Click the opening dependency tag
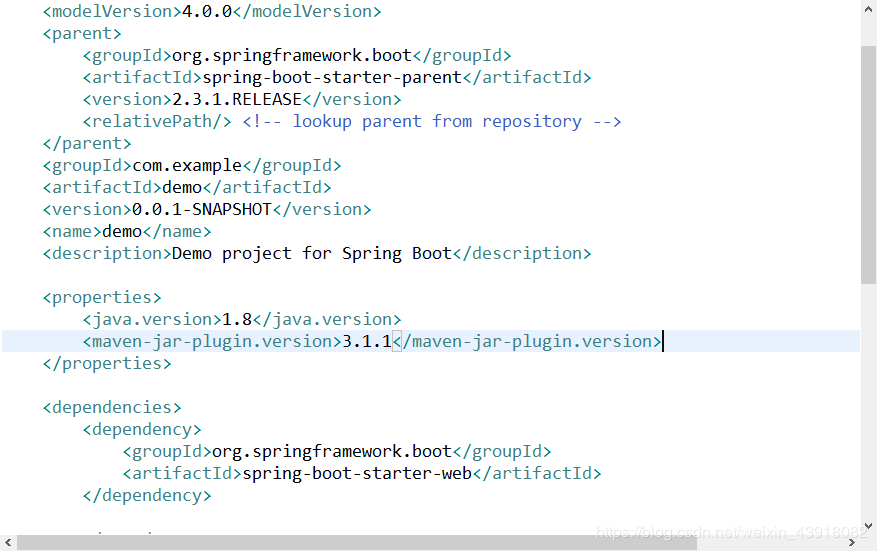The image size is (877, 551). tap(142, 430)
